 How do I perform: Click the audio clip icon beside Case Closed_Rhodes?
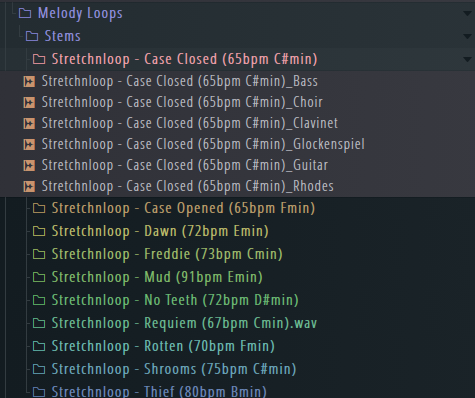[x=29, y=187]
